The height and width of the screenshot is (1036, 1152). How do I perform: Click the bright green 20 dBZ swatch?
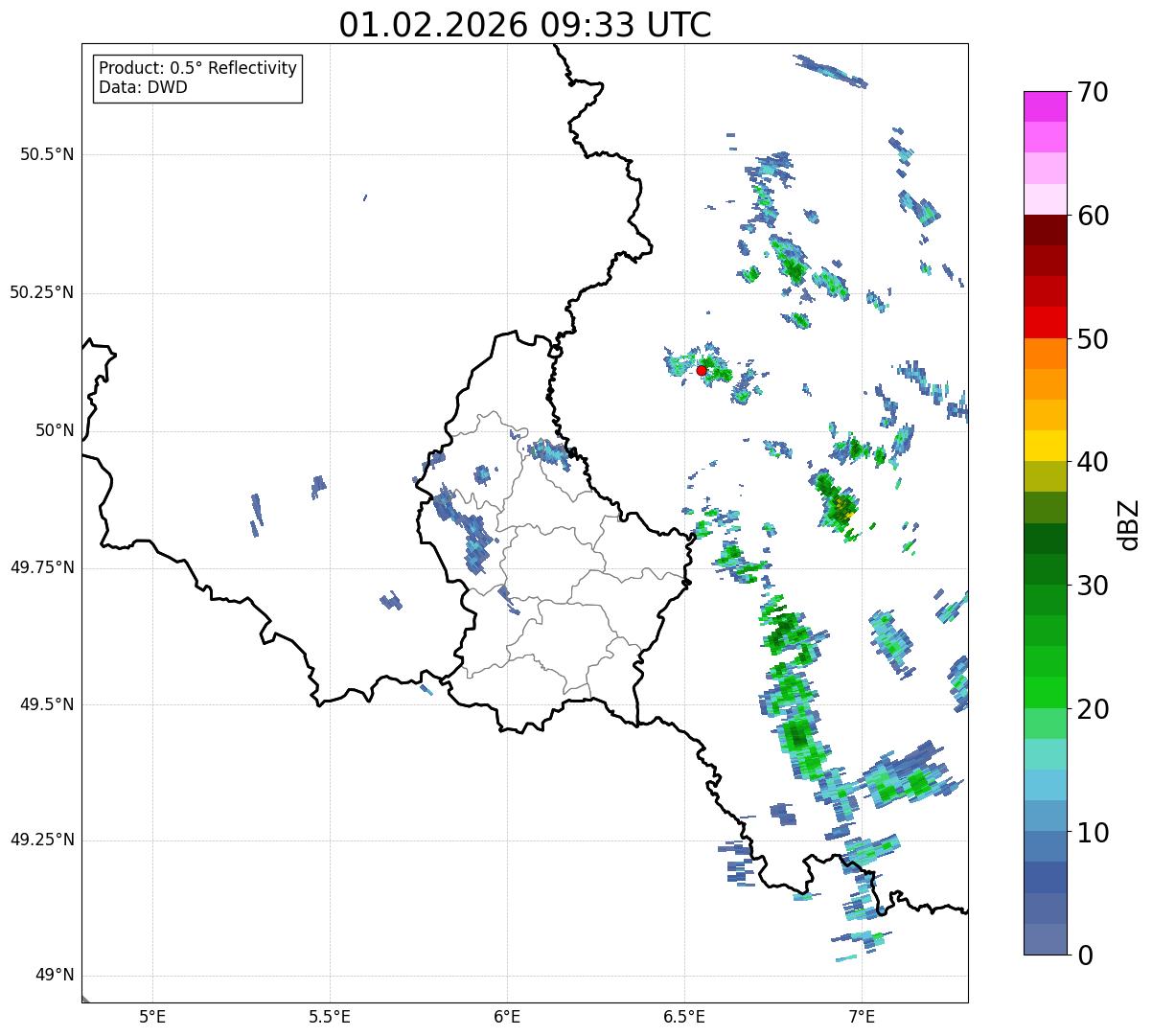(1046, 693)
